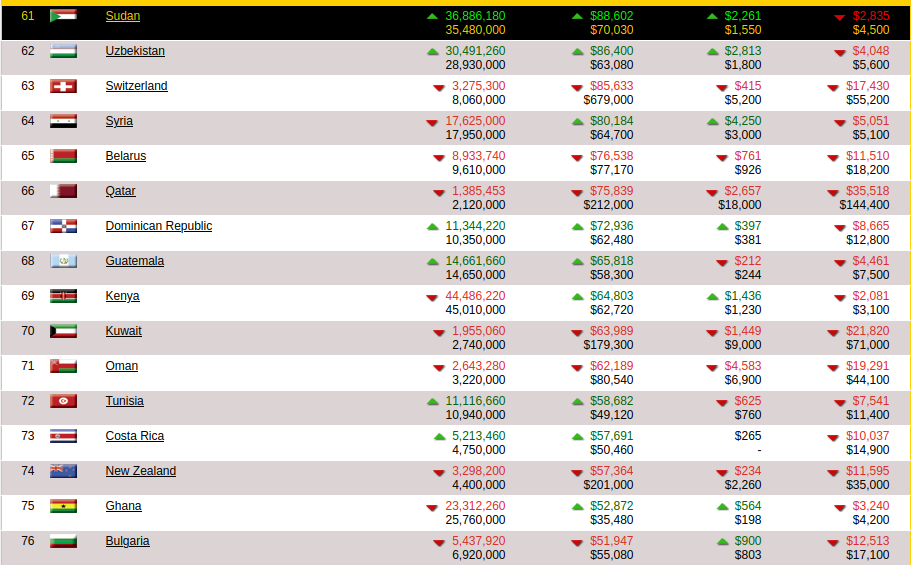
Task: Click the Tunisia flag icon
Action: tap(64, 401)
